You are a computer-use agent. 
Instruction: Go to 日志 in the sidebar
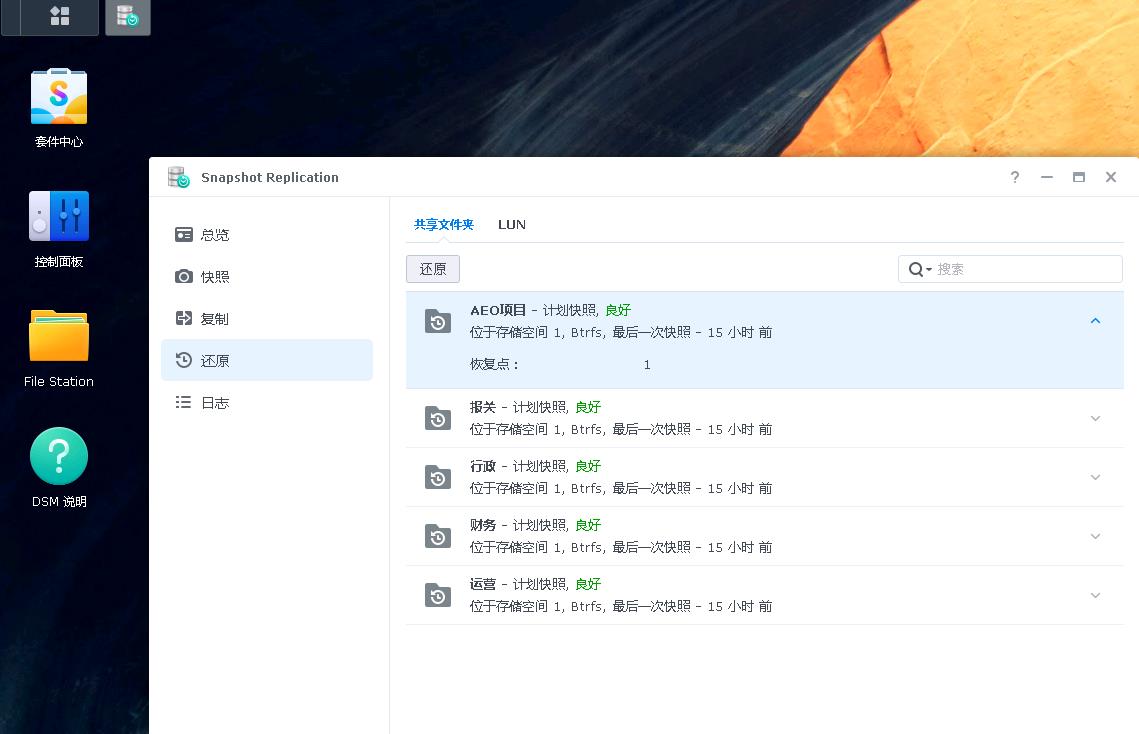pos(267,402)
